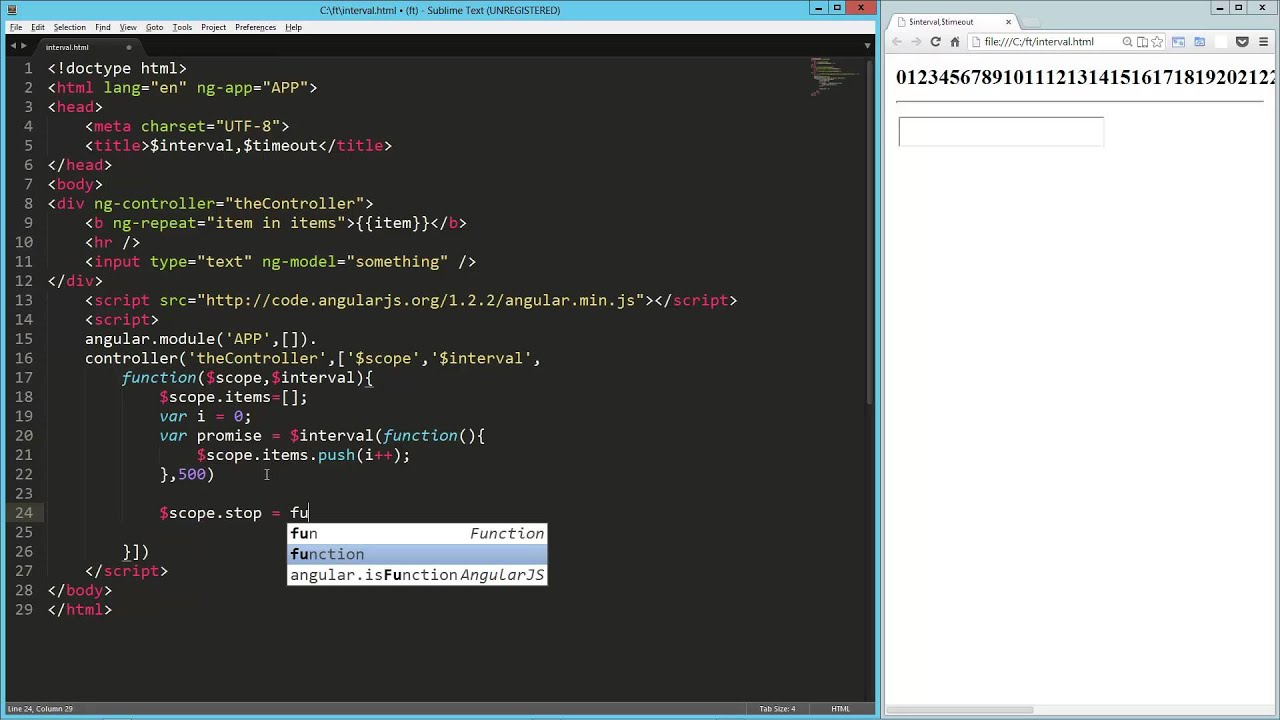Reload the Chrome page
Screen dimensions: 1280x720
coord(935,42)
